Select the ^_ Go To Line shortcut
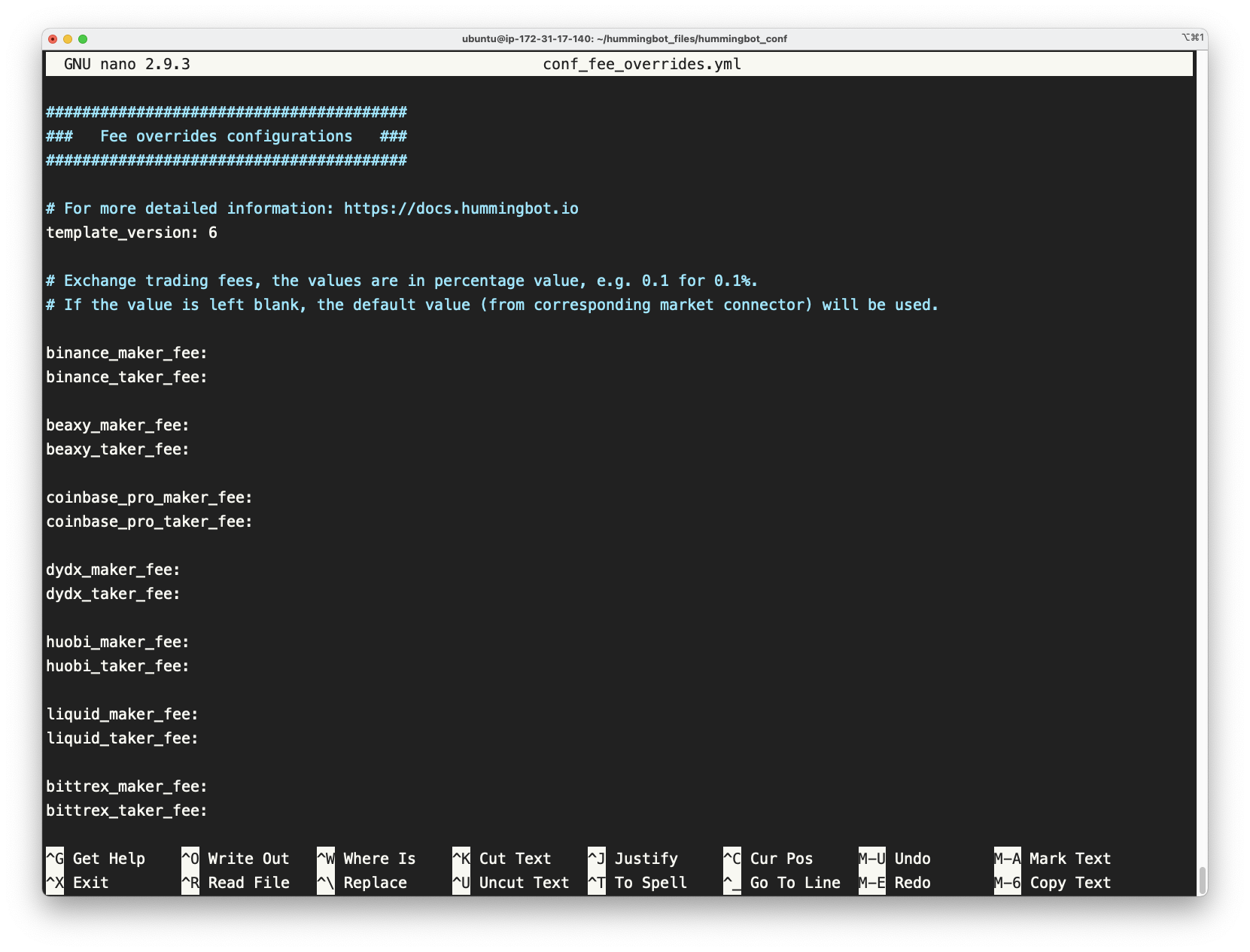Screen dimensions: 1250x952 [x=781, y=883]
